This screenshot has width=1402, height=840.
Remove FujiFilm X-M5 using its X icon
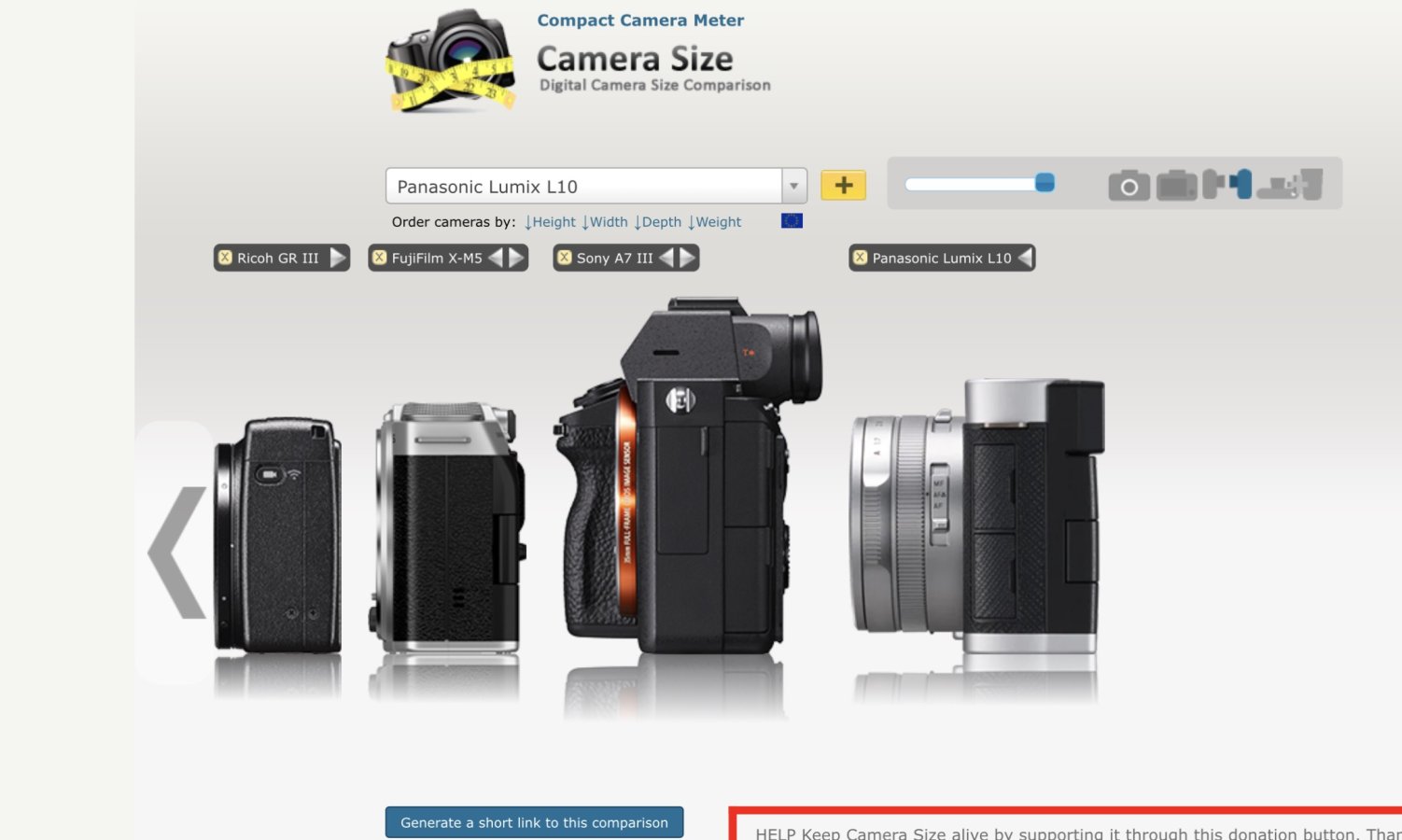point(380,258)
